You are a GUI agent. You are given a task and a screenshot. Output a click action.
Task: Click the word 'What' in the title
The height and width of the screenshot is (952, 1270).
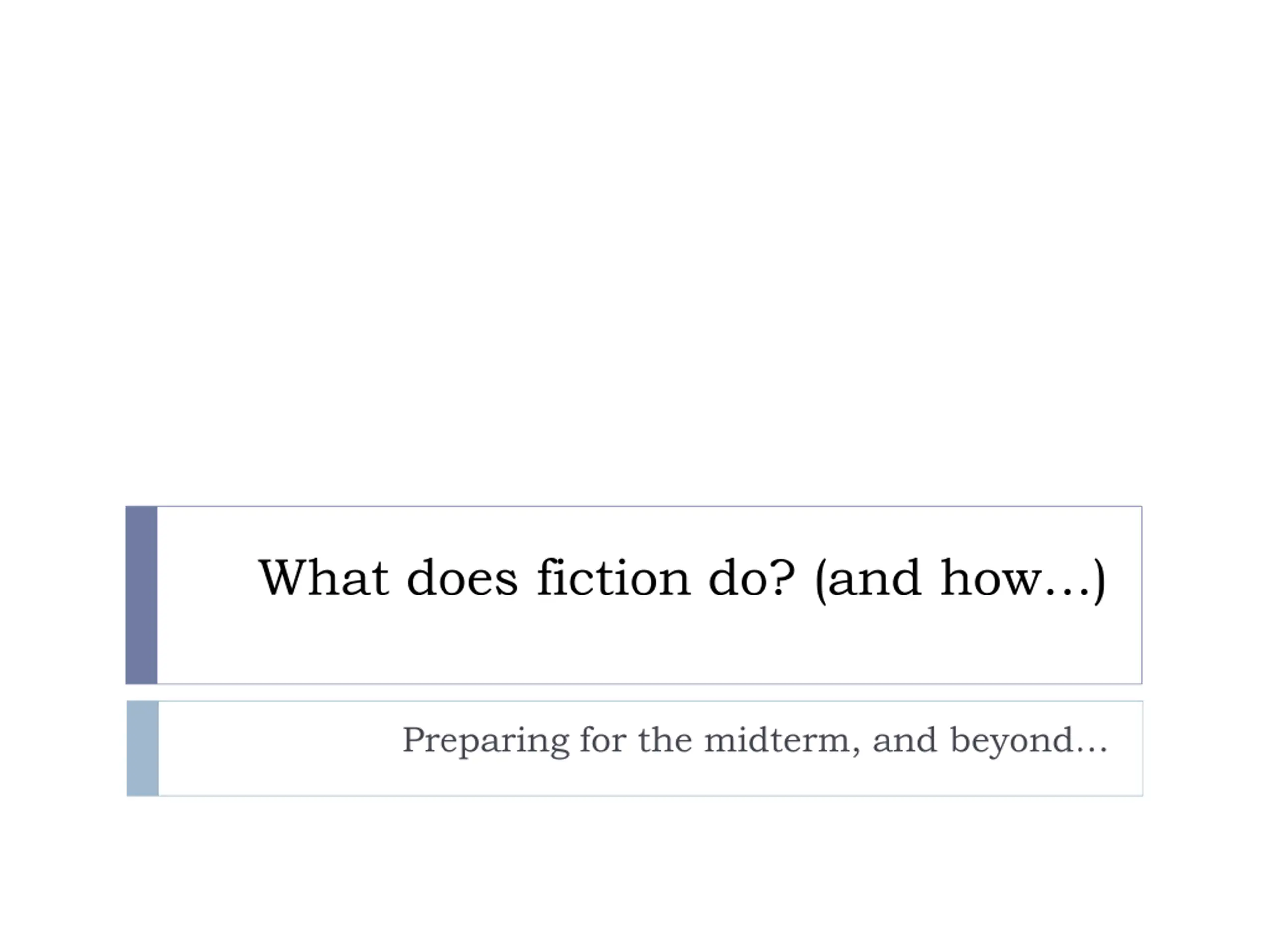324,578
